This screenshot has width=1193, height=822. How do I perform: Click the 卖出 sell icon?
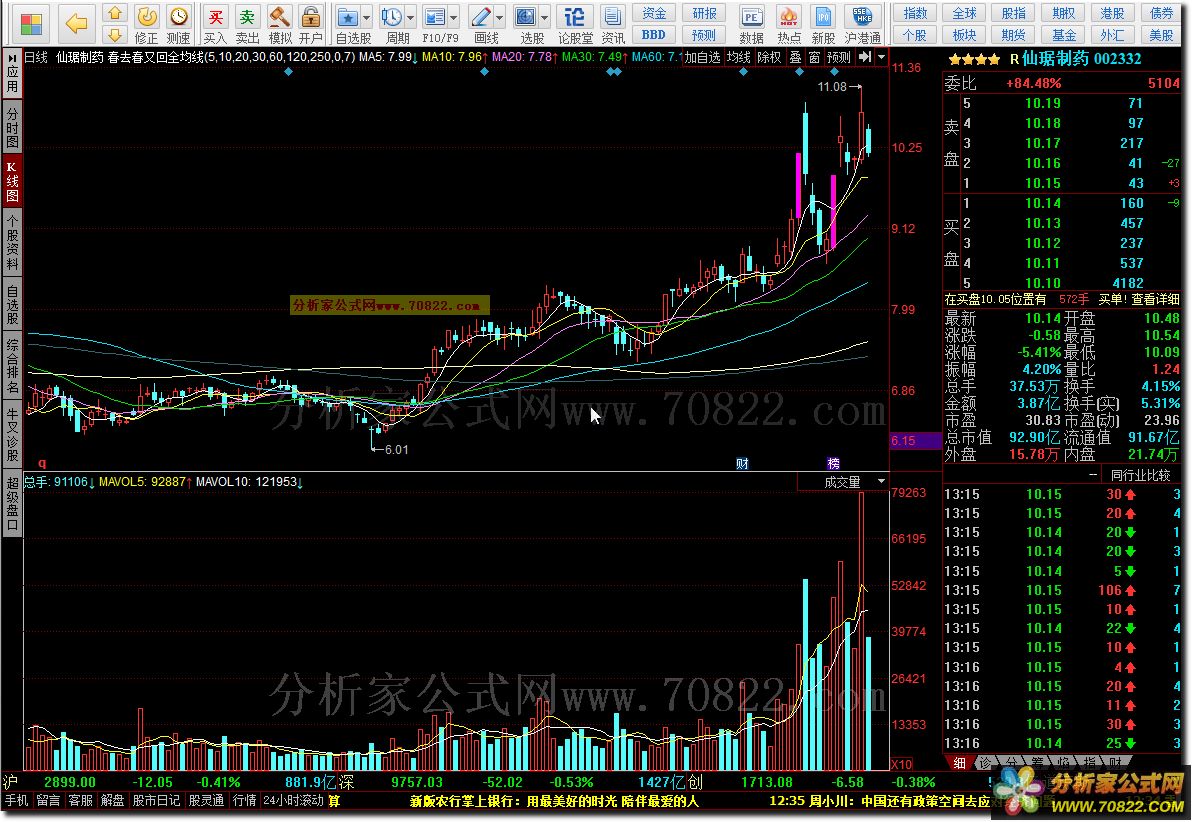tap(247, 24)
